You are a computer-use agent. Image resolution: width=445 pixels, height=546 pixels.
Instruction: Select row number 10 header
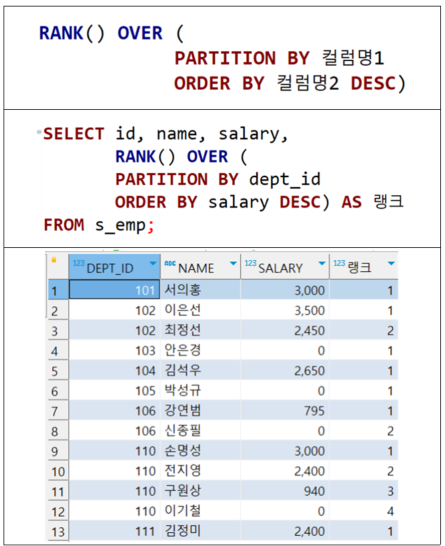[58, 471]
